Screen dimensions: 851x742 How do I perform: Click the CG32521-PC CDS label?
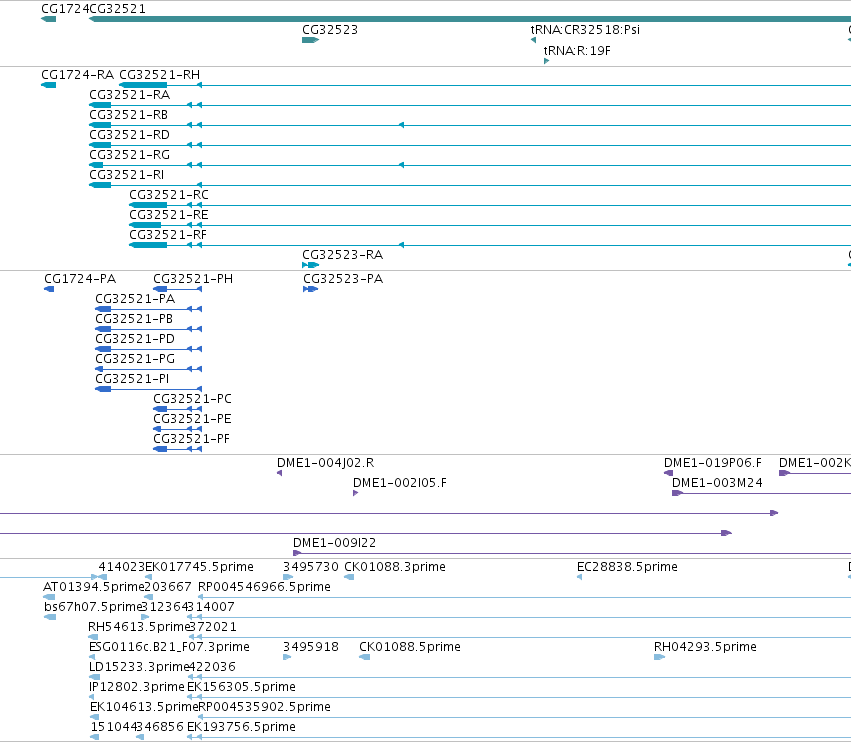(x=193, y=399)
